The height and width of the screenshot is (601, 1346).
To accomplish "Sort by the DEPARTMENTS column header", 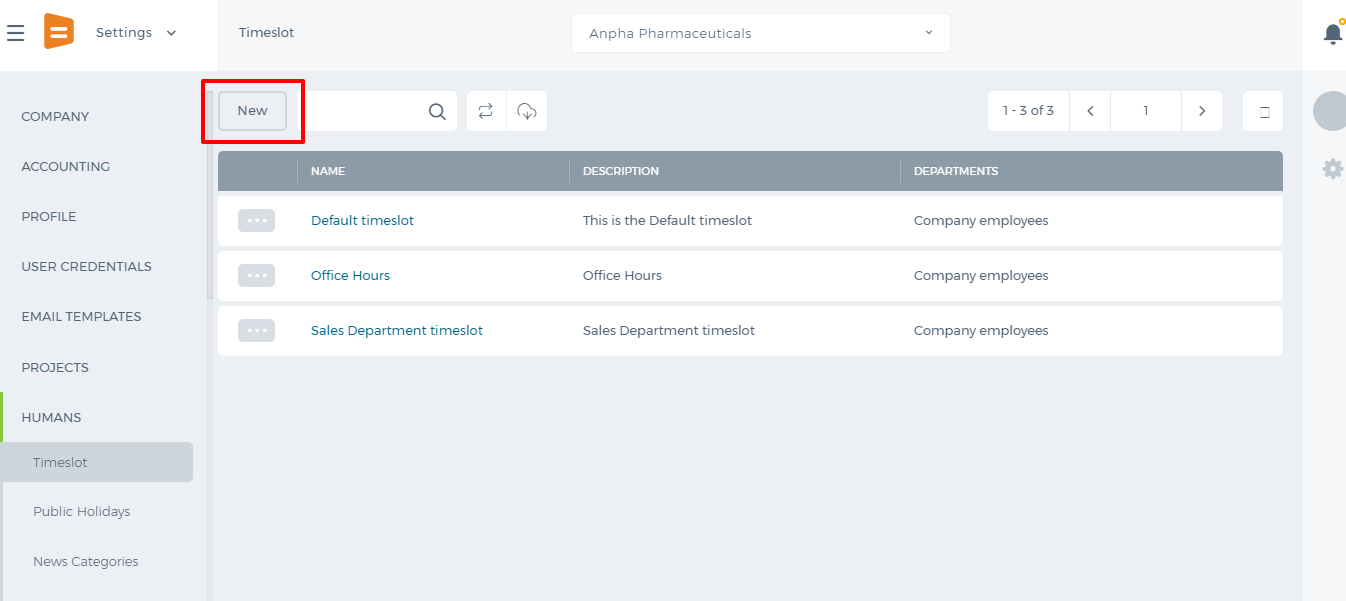I will (956, 171).
